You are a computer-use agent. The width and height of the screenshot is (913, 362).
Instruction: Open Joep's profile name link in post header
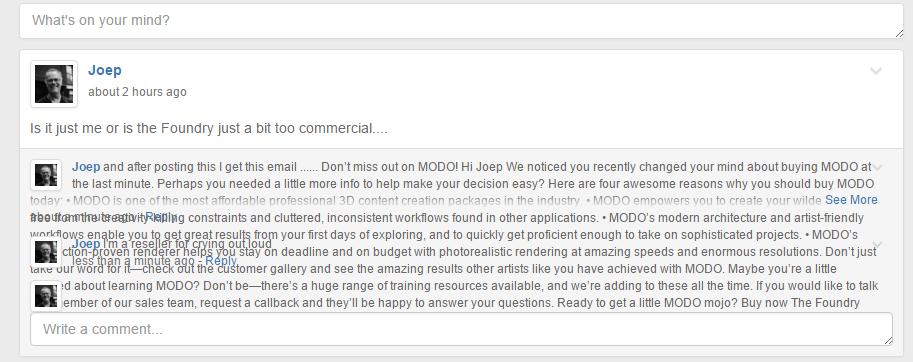[105, 70]
